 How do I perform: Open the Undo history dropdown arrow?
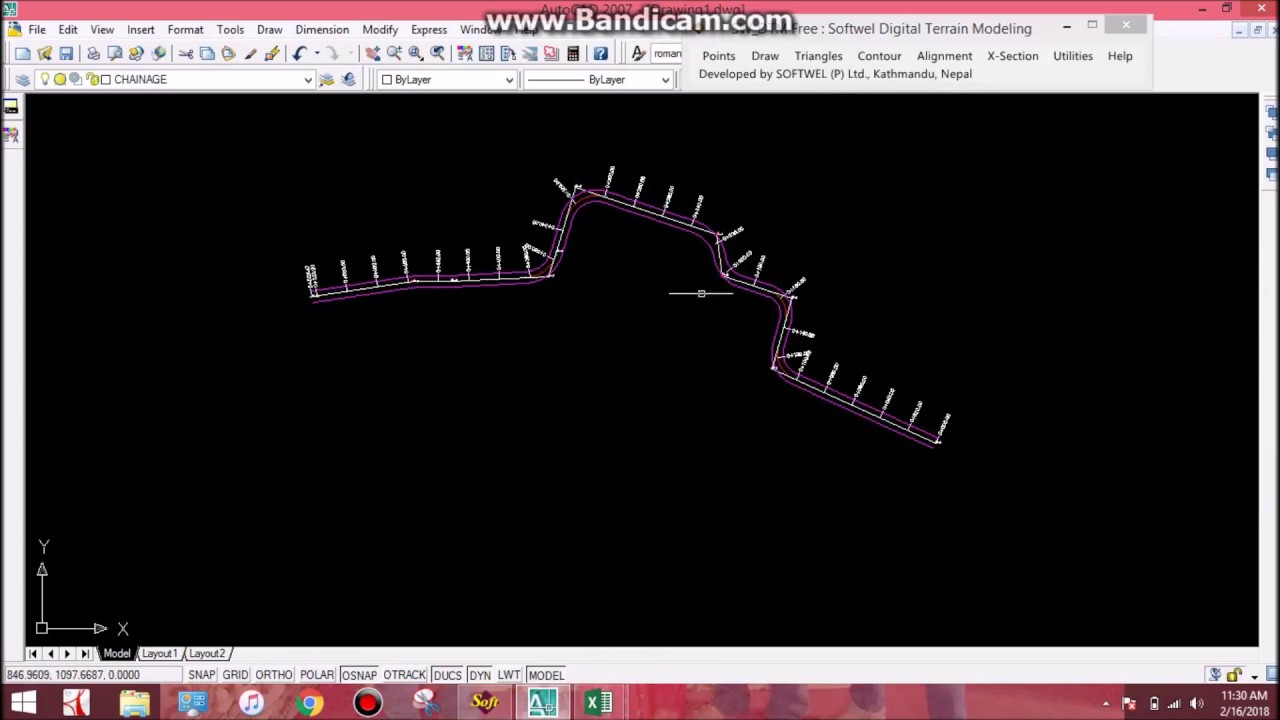(317, 53)
